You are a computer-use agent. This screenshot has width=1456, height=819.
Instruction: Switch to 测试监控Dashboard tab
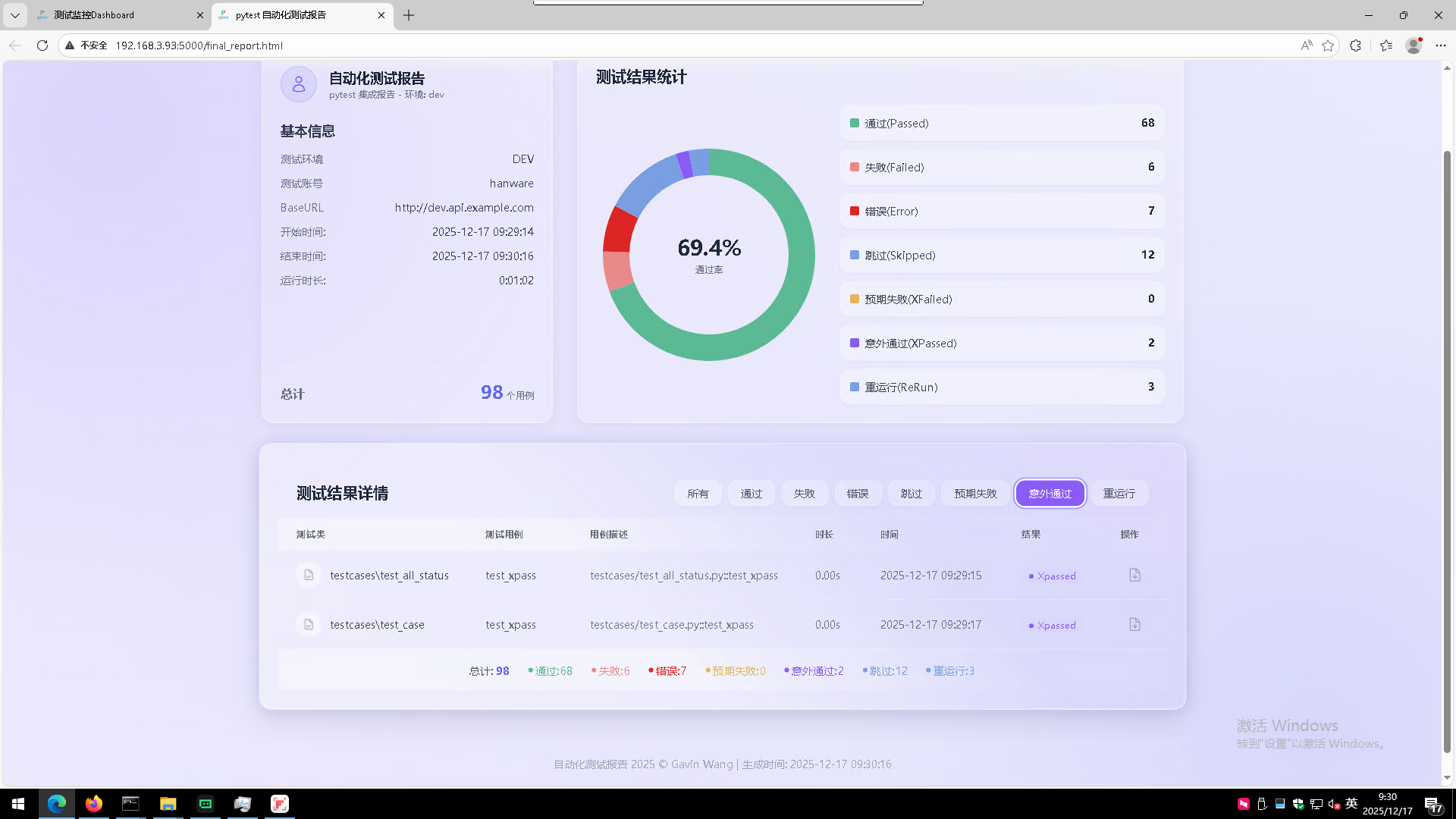pyautogui.click(x=120, y=15)
